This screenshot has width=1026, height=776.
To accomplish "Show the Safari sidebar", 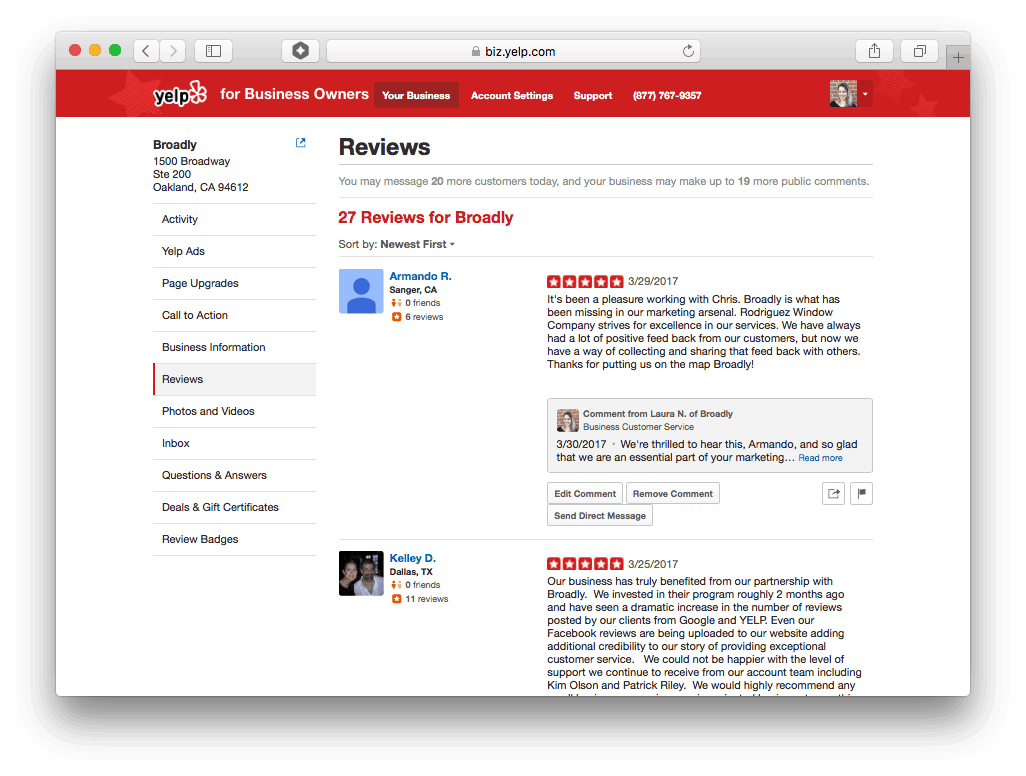I will pos(213,51).
